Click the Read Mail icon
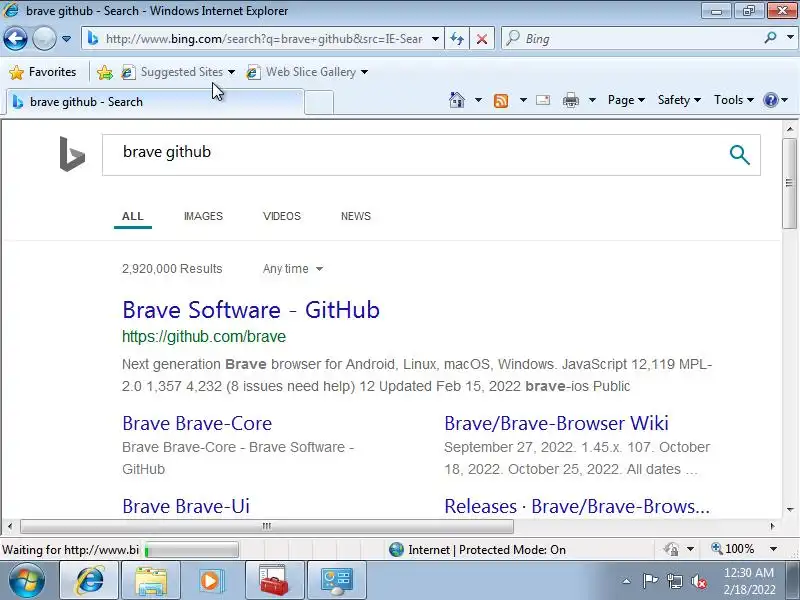The height and width of the screenshot is (600, 800). [x=543, y=100]
